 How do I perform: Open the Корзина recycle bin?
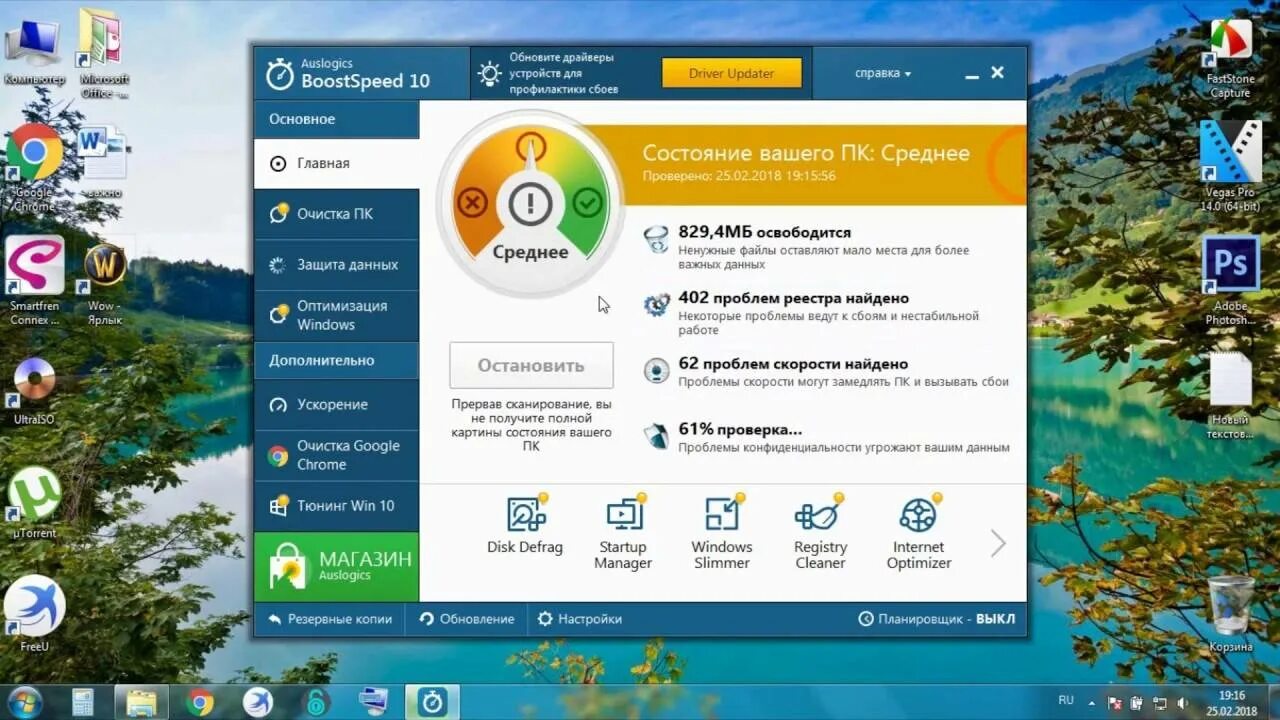(1230, 614)
